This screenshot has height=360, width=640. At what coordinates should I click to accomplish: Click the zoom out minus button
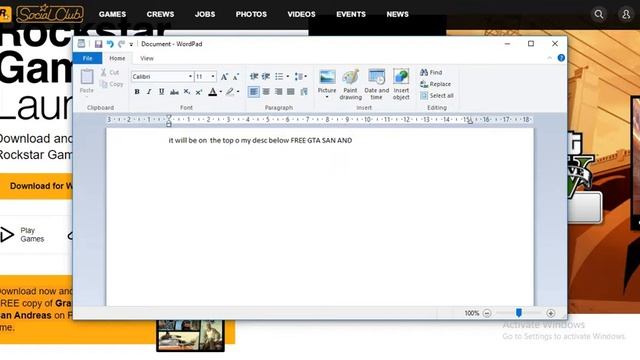tap(487, 313)
